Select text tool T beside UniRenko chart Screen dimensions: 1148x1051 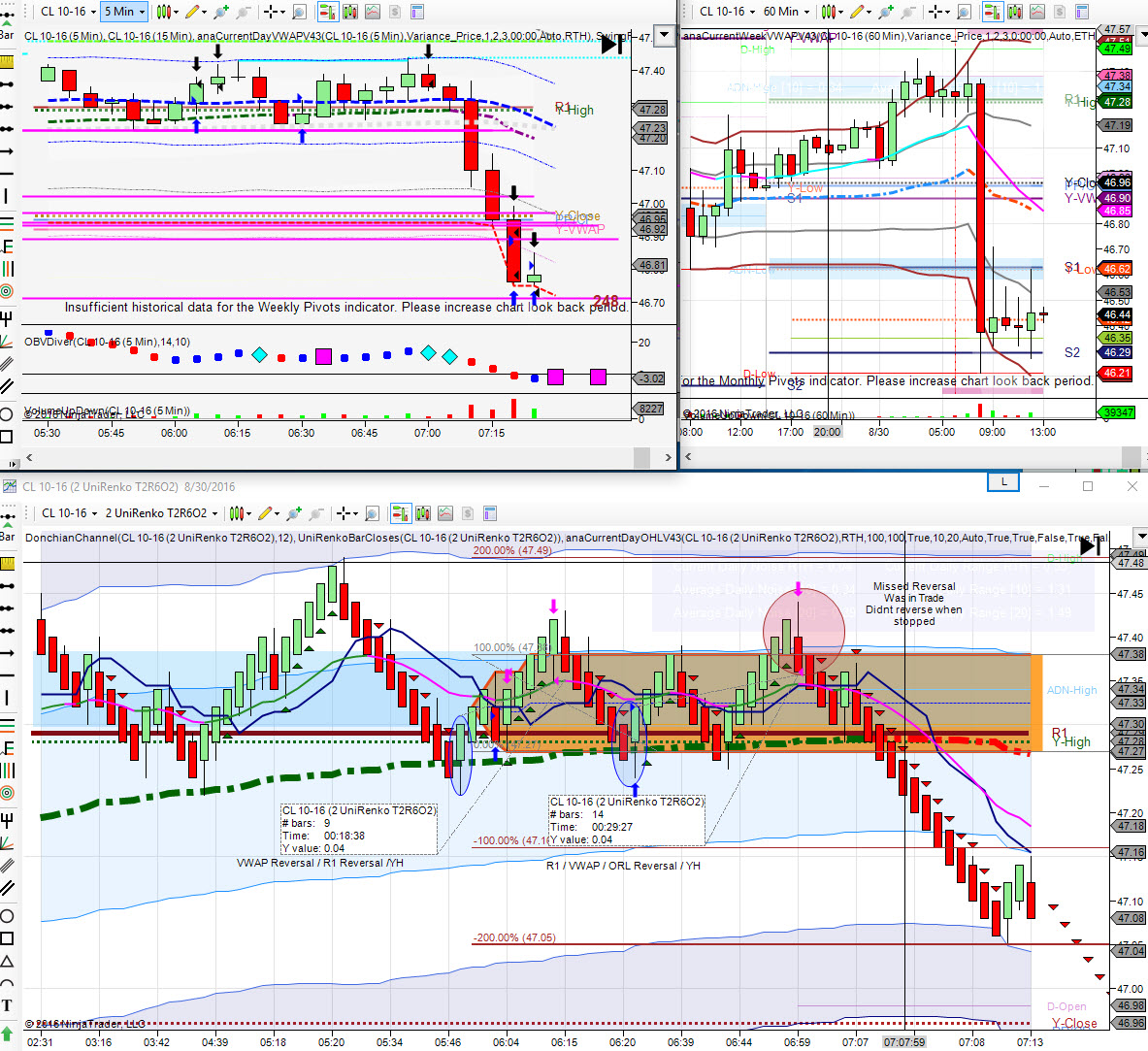click(x=7, y=1004)
